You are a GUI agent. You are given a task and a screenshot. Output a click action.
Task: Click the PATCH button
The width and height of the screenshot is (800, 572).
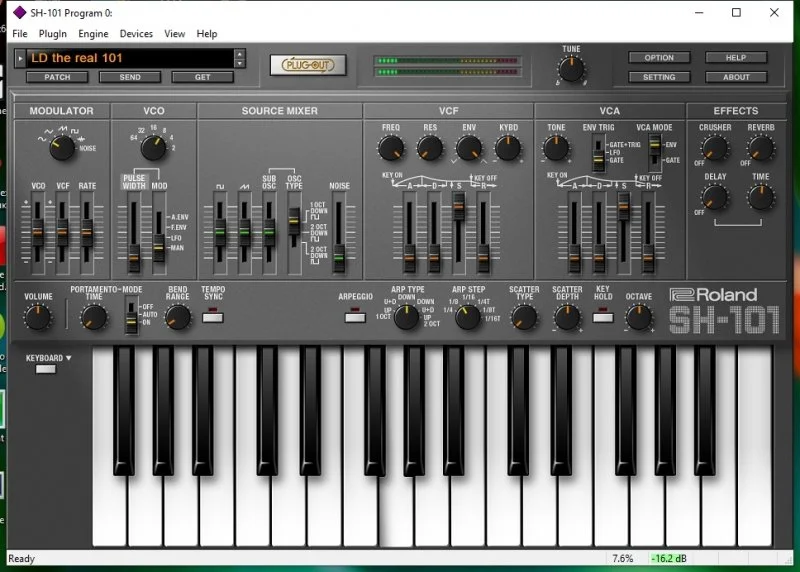[x=57, y=77]
